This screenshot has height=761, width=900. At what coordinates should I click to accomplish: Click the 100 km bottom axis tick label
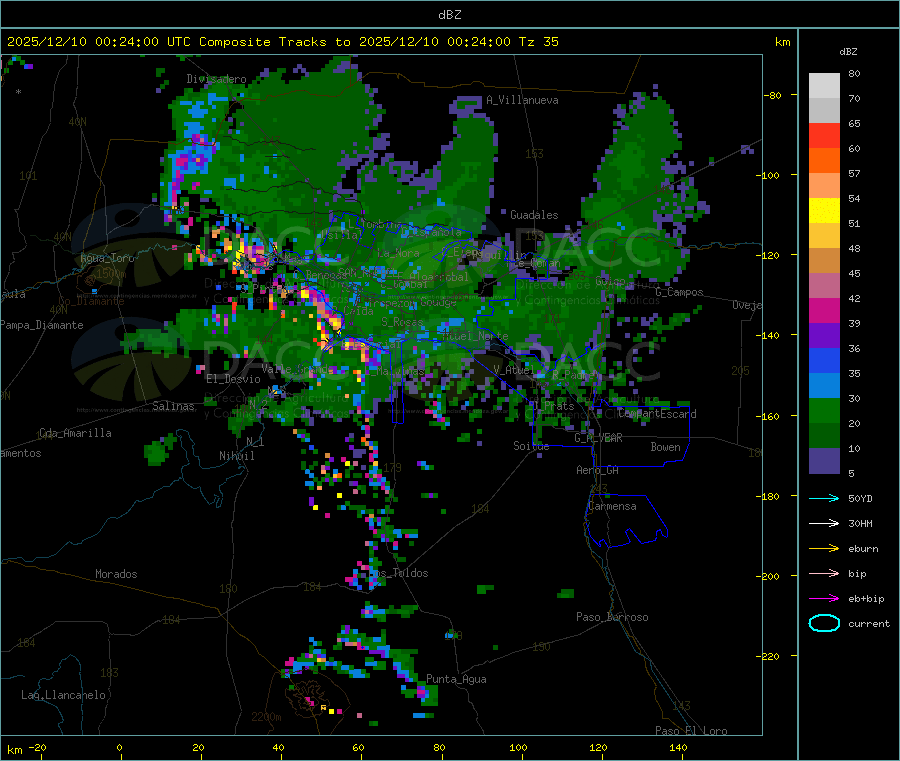pos(518,747)
